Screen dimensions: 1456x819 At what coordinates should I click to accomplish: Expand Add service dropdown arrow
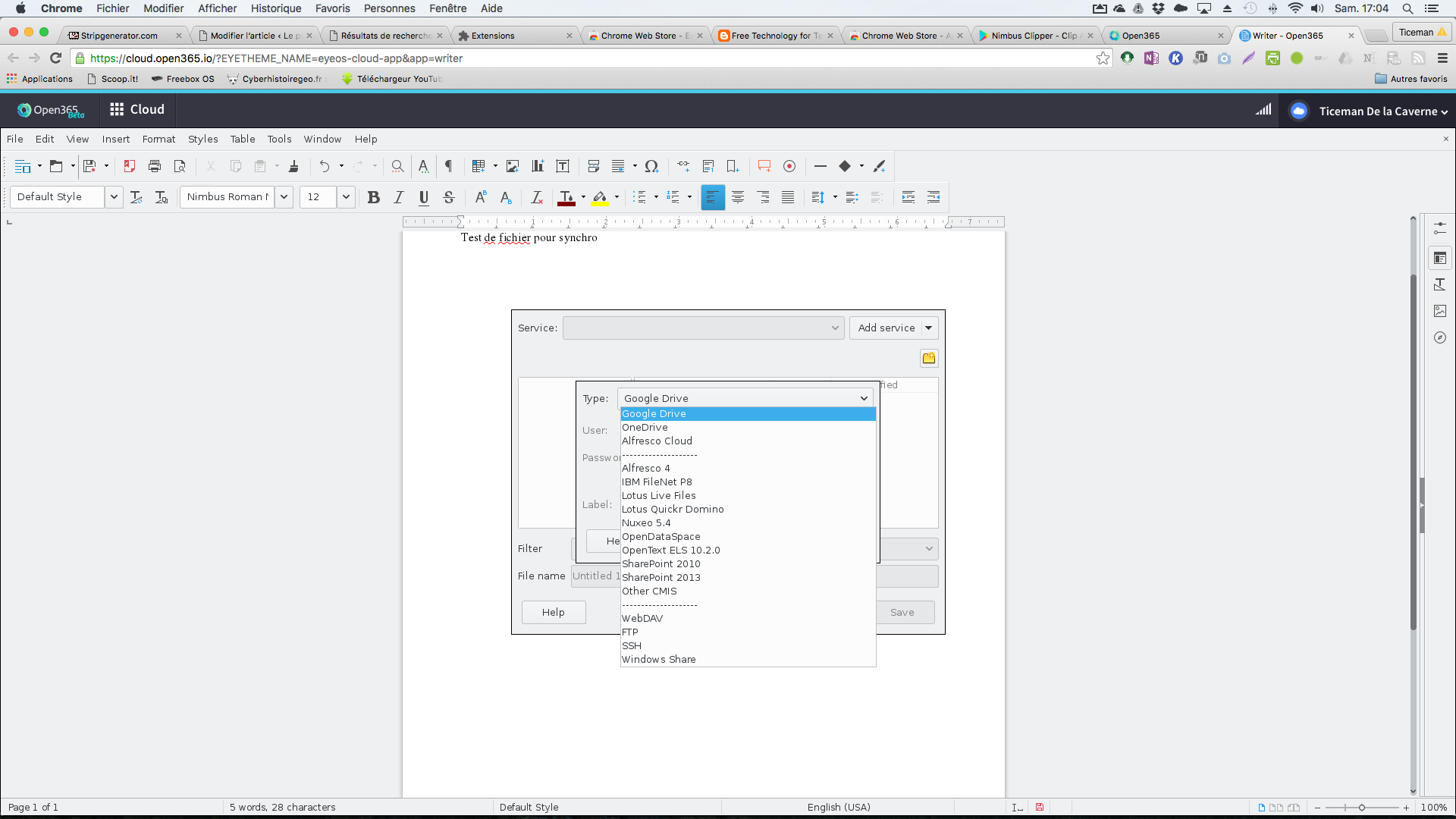tap(928, 328)
